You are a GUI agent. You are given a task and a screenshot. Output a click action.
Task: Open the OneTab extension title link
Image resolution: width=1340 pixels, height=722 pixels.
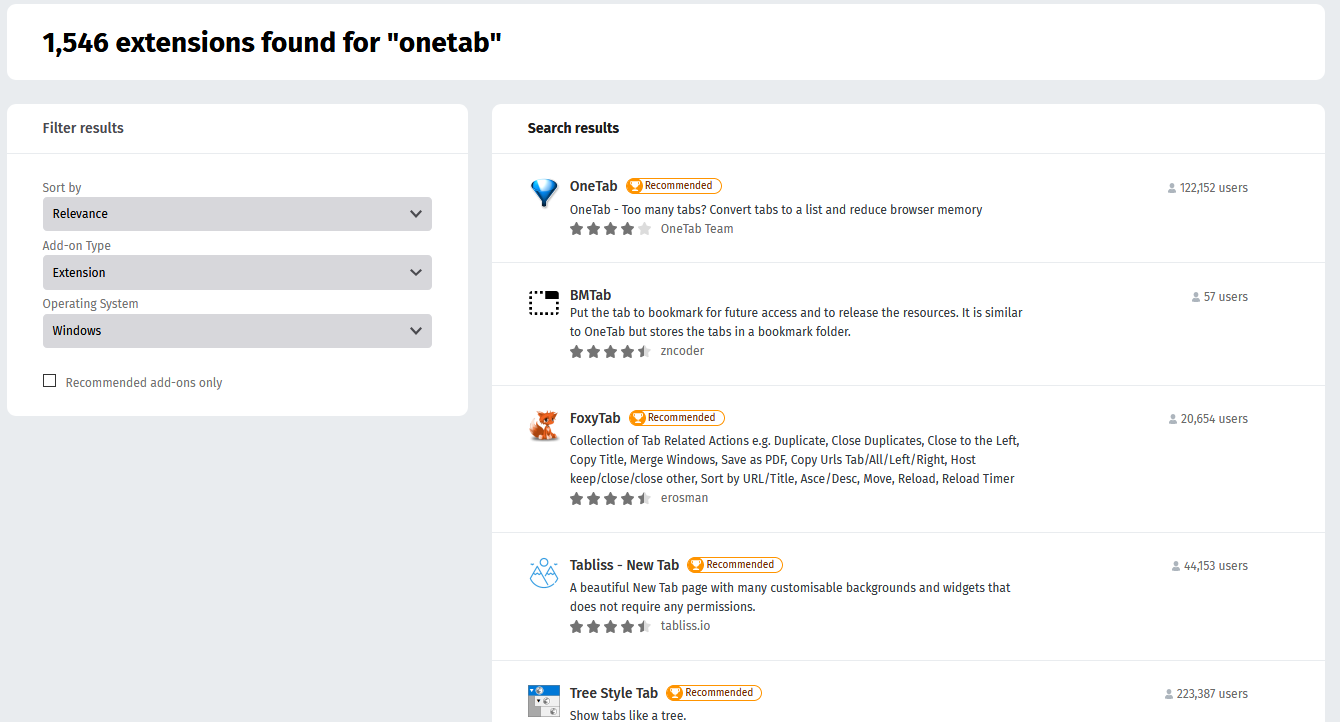pos(593,186)
